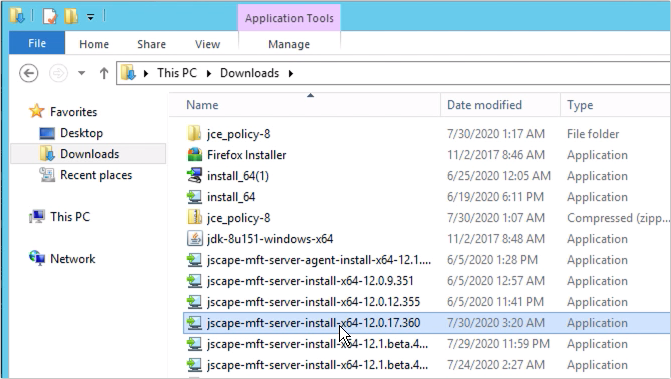
Task: Select jscape-mft-server-install-x64-12.0.12.355
Action: pyautogui.click(x=313, y=302)
